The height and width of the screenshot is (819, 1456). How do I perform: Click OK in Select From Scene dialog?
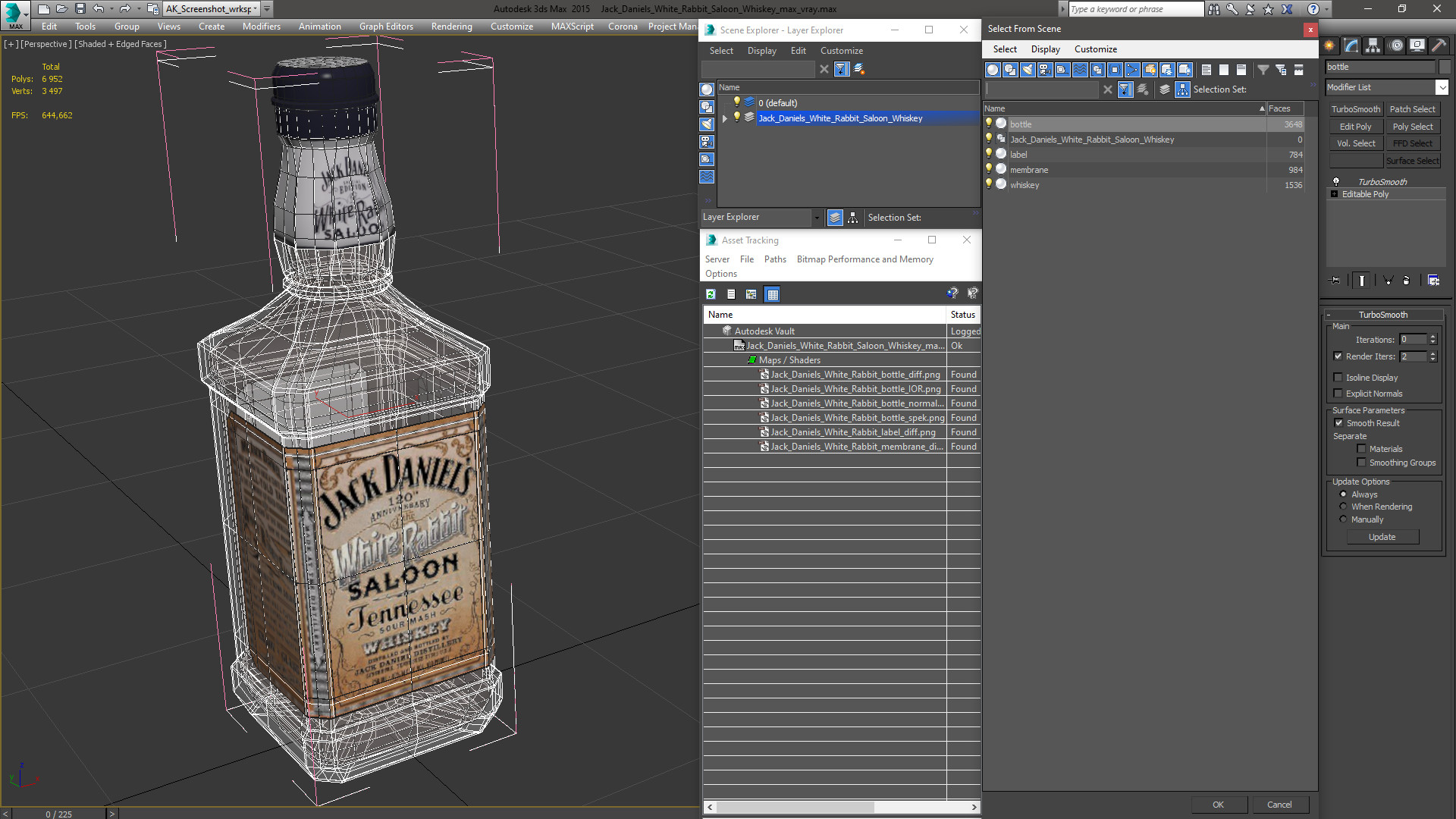tap(1218, 805)
